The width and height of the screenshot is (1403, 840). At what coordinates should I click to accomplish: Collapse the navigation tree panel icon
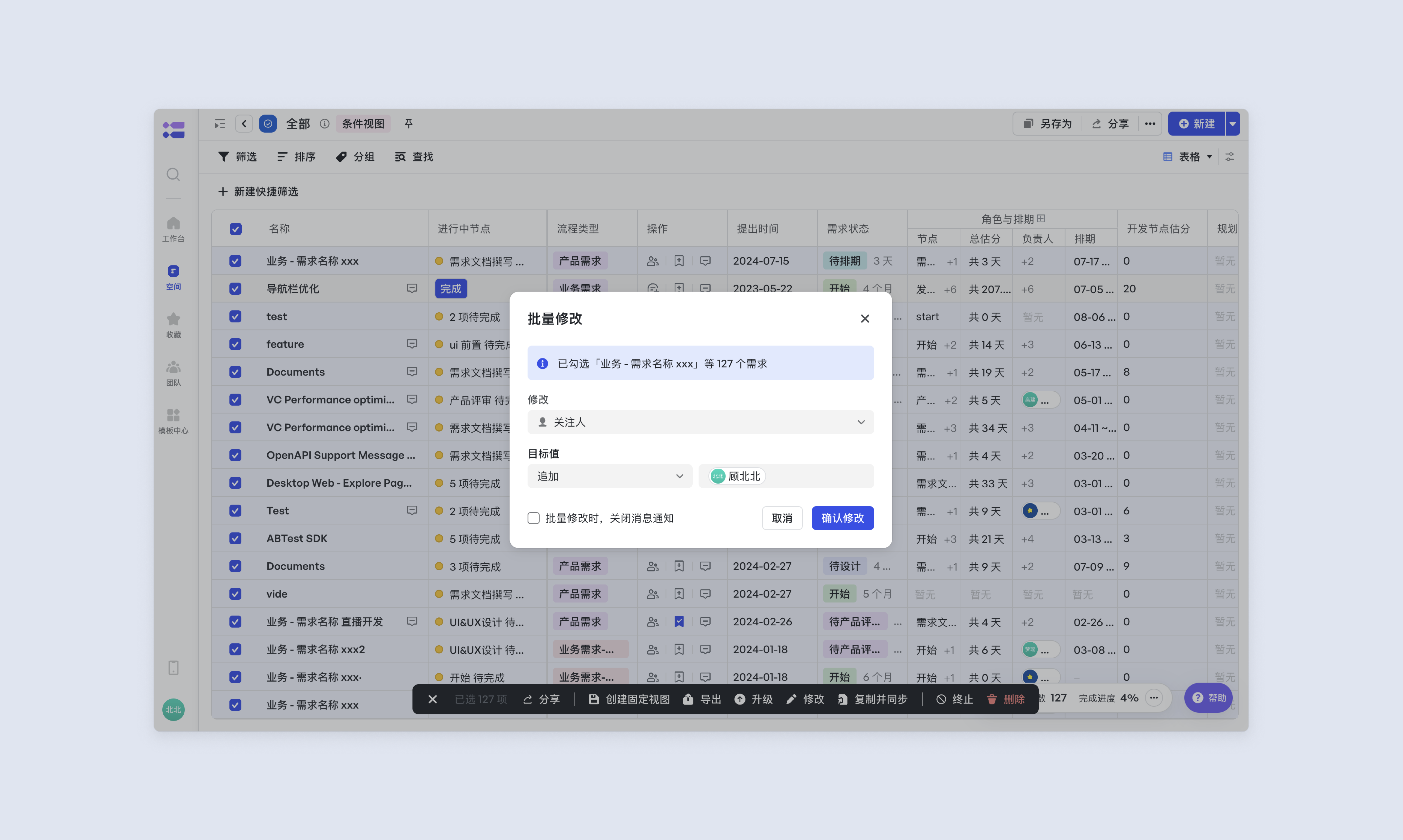(220, 124)
